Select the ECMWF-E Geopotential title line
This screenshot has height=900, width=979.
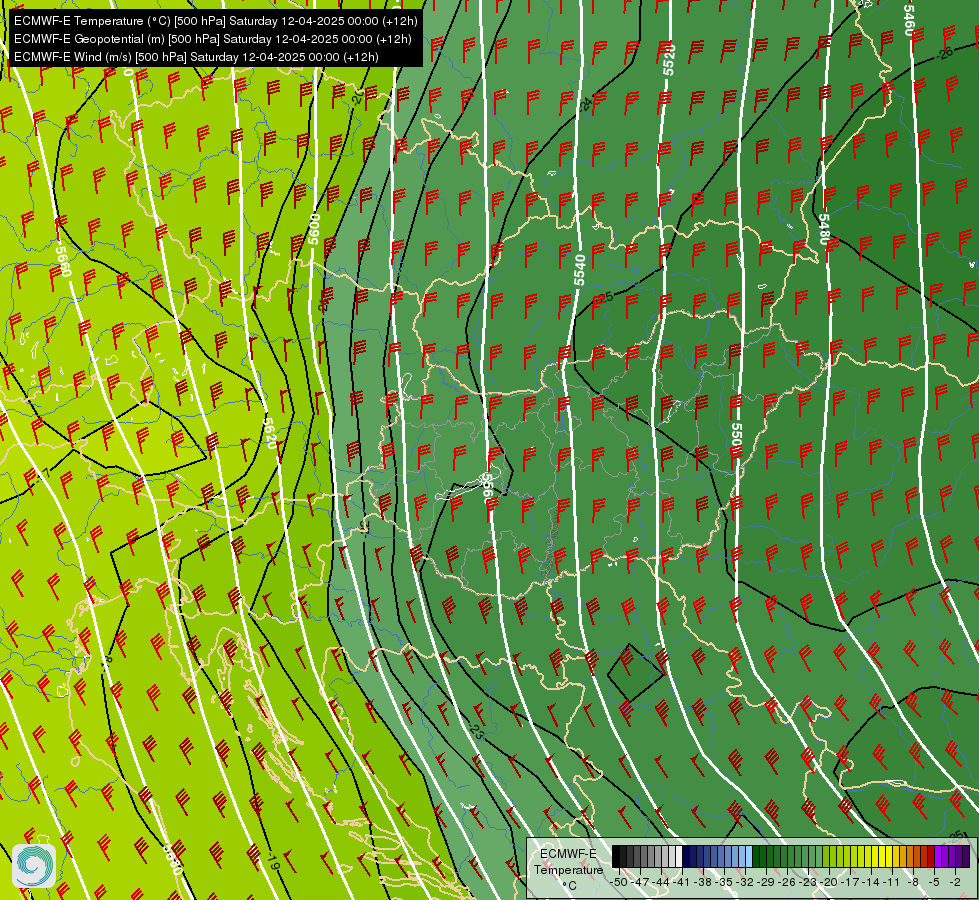pos(212,39)
